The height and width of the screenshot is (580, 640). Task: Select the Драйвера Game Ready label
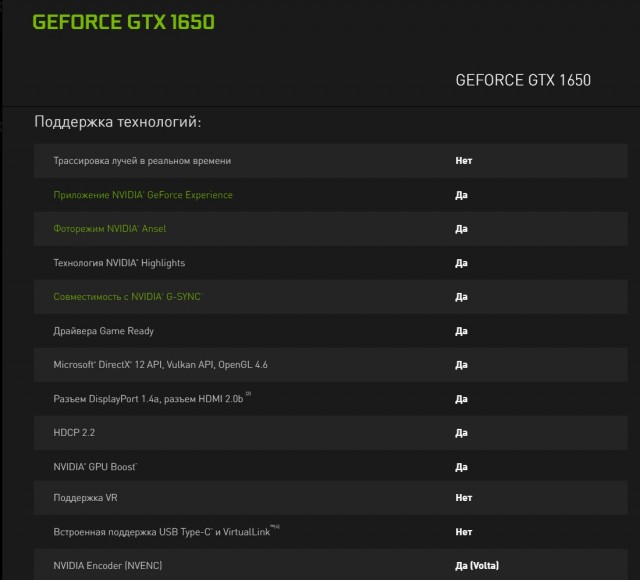[104, 331]
